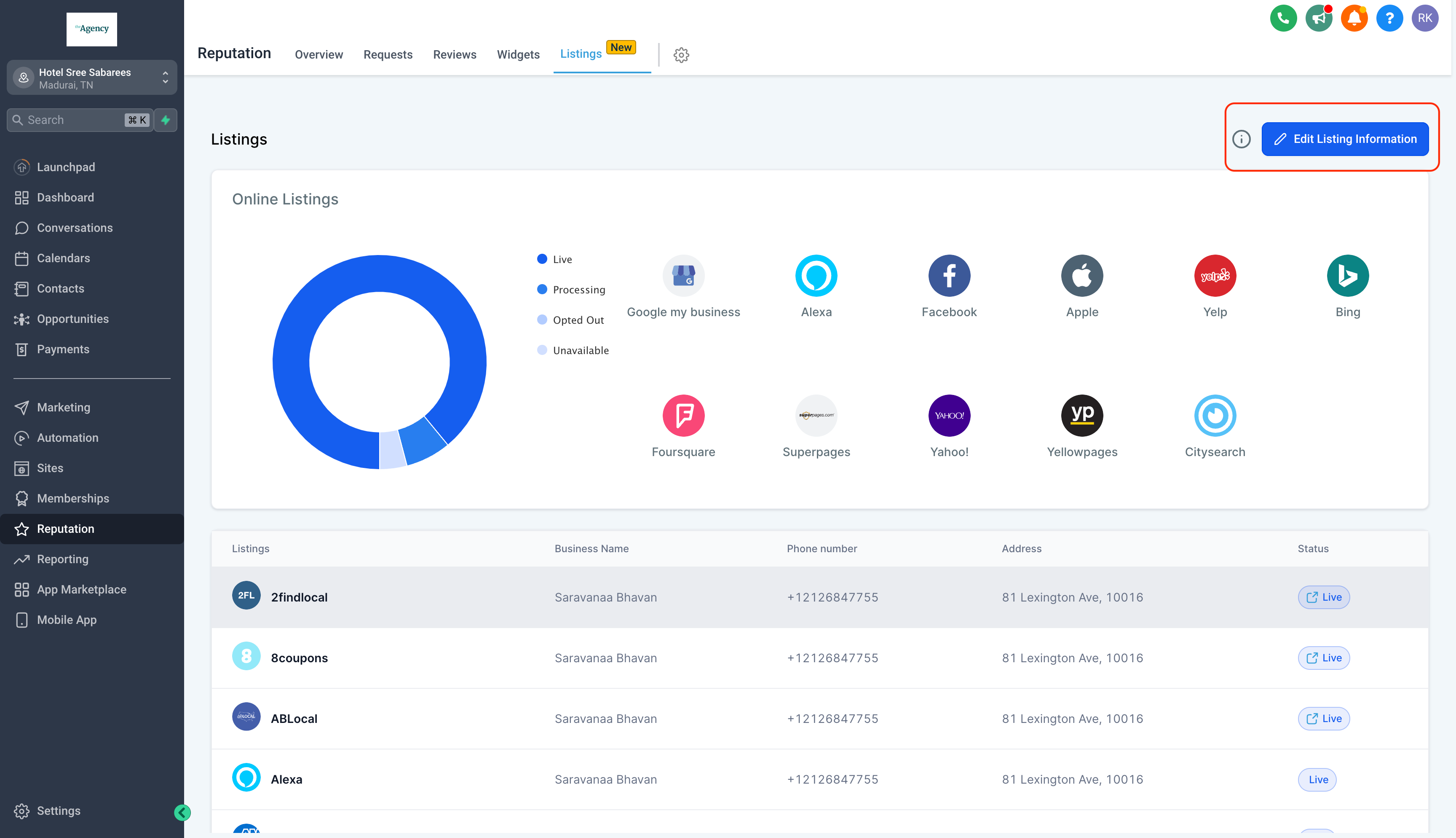Switch to the Requests tab
The image size is (1456, 838).
point(388,55)
